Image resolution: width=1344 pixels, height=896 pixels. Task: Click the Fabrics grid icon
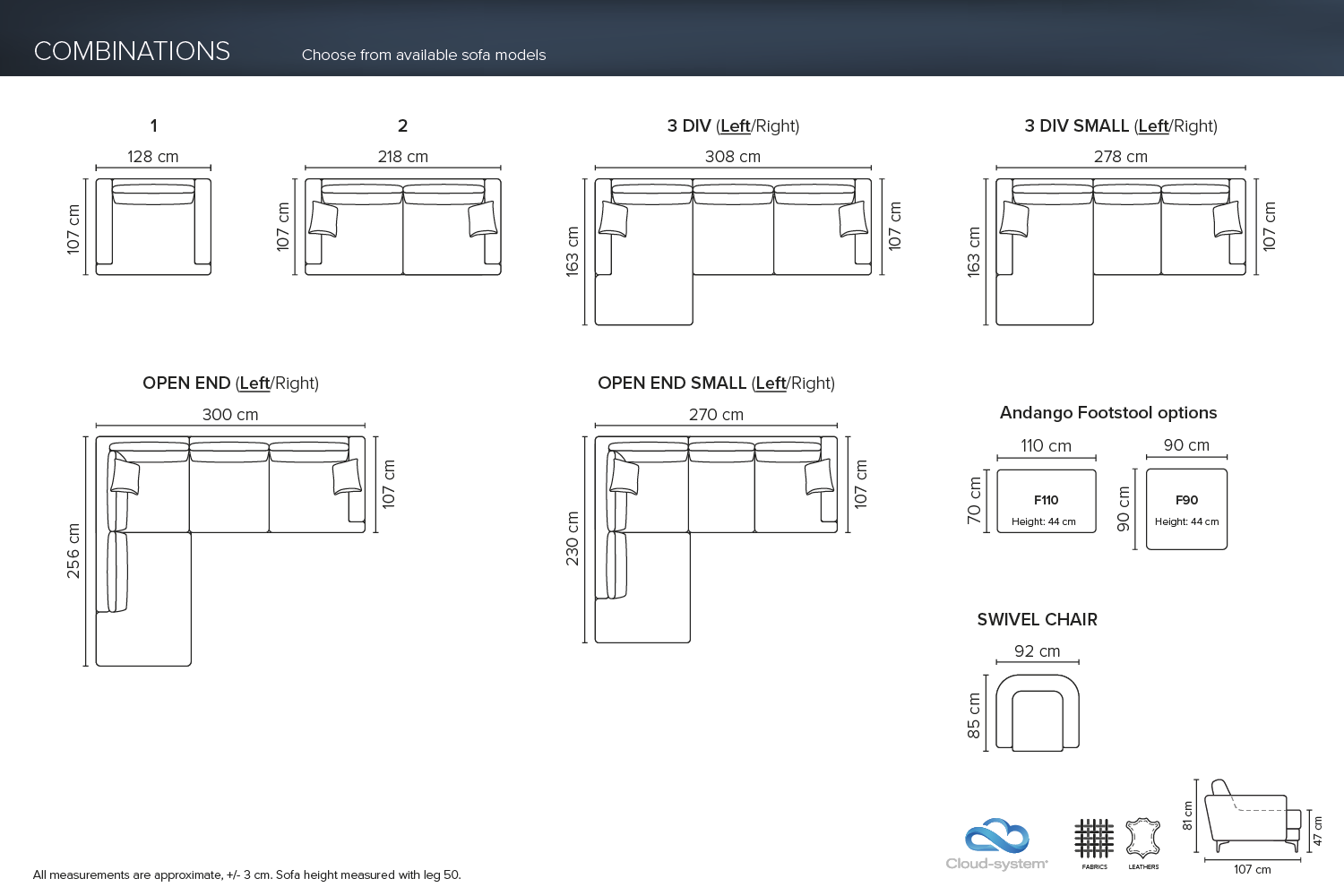pos(1094,840)
